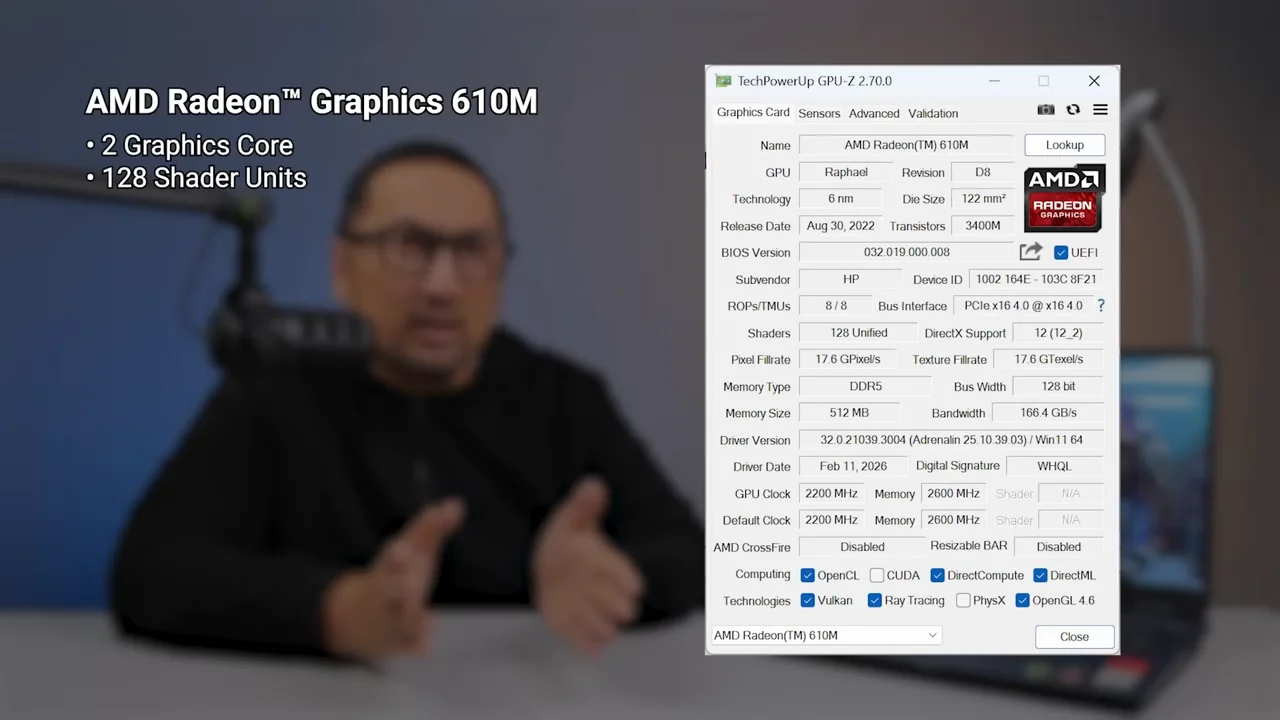Toggle the Ray Tracing checkbox

(875, 600)
